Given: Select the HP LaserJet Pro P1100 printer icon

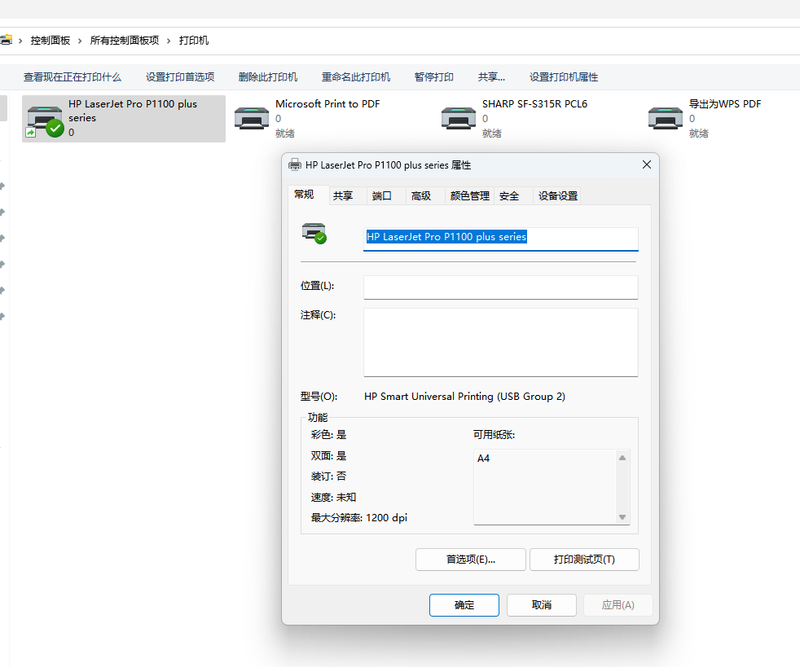Looking at the screenshot, I should click(44, 118).
